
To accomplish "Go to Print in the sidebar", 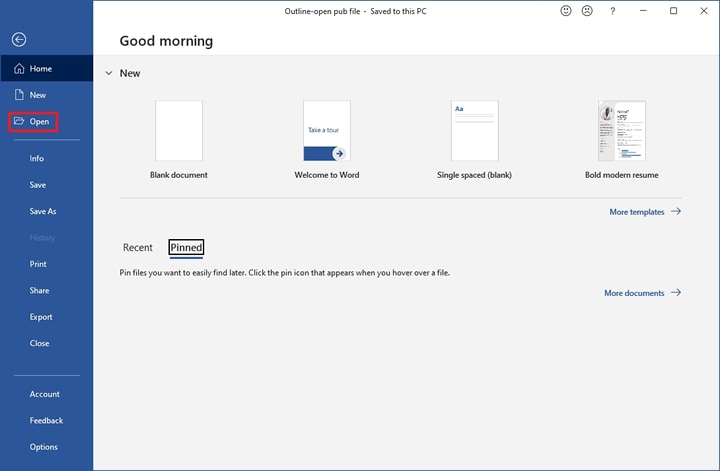I will pos(38,264).
